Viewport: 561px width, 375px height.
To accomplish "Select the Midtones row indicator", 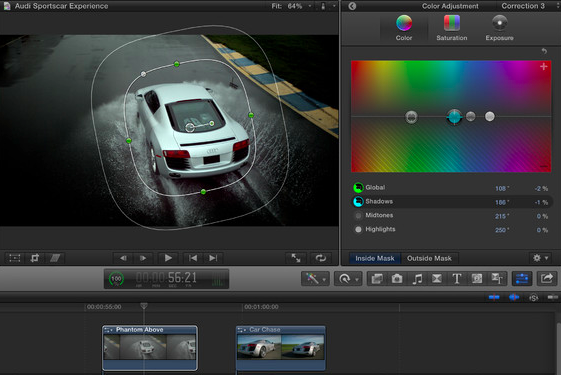I will tap(358, 215).
